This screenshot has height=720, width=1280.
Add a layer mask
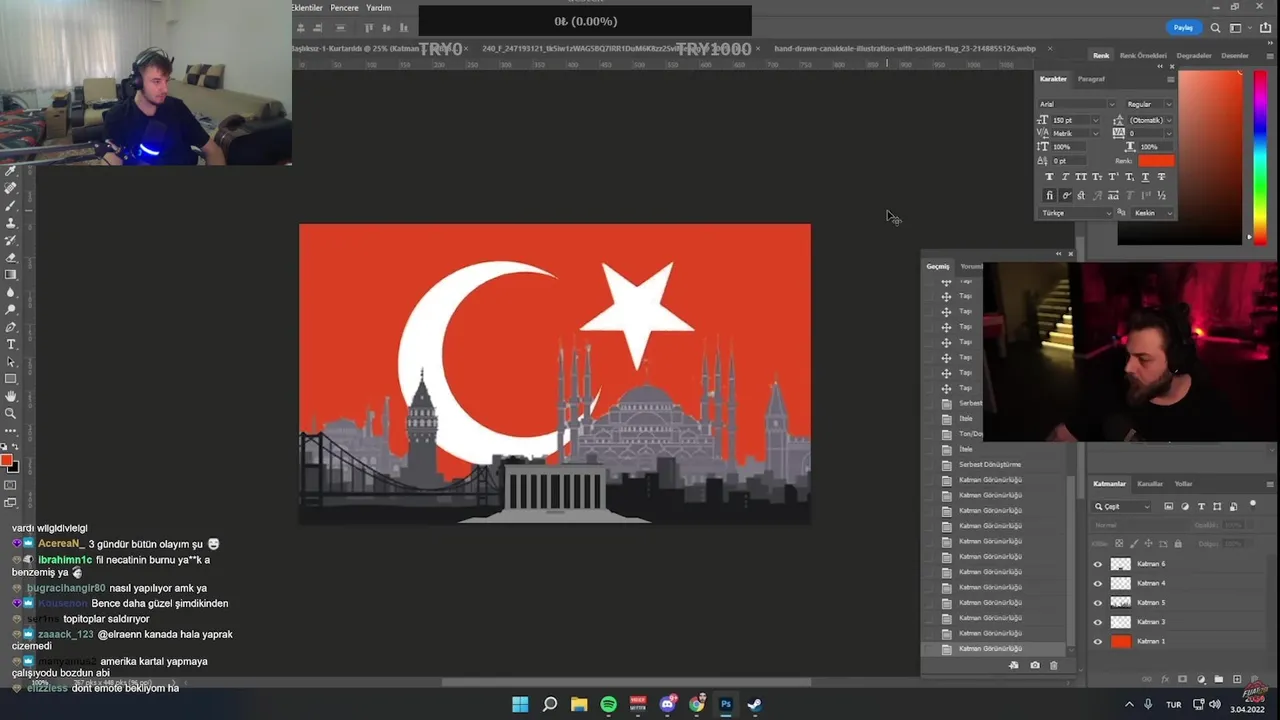click(x=1182, y=679)
